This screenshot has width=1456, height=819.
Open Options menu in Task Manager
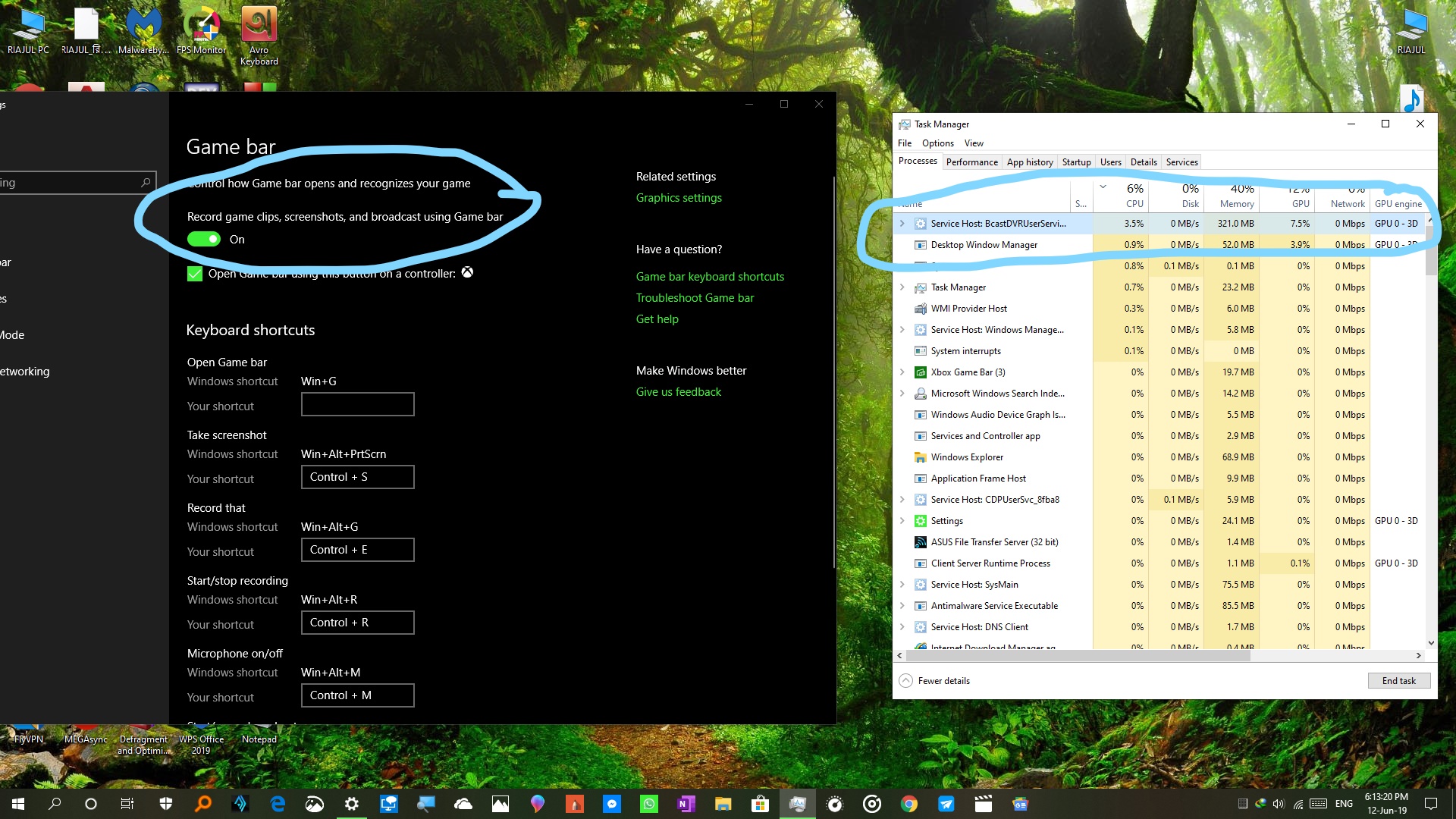(938, 143)
